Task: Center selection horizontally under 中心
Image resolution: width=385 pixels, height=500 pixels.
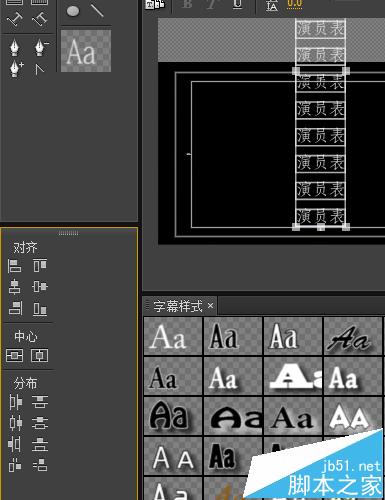Action: point(39,356)
